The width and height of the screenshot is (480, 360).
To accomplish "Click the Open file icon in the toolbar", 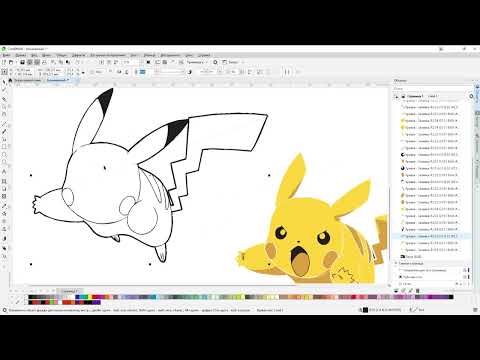I will [x=11, y=62].
